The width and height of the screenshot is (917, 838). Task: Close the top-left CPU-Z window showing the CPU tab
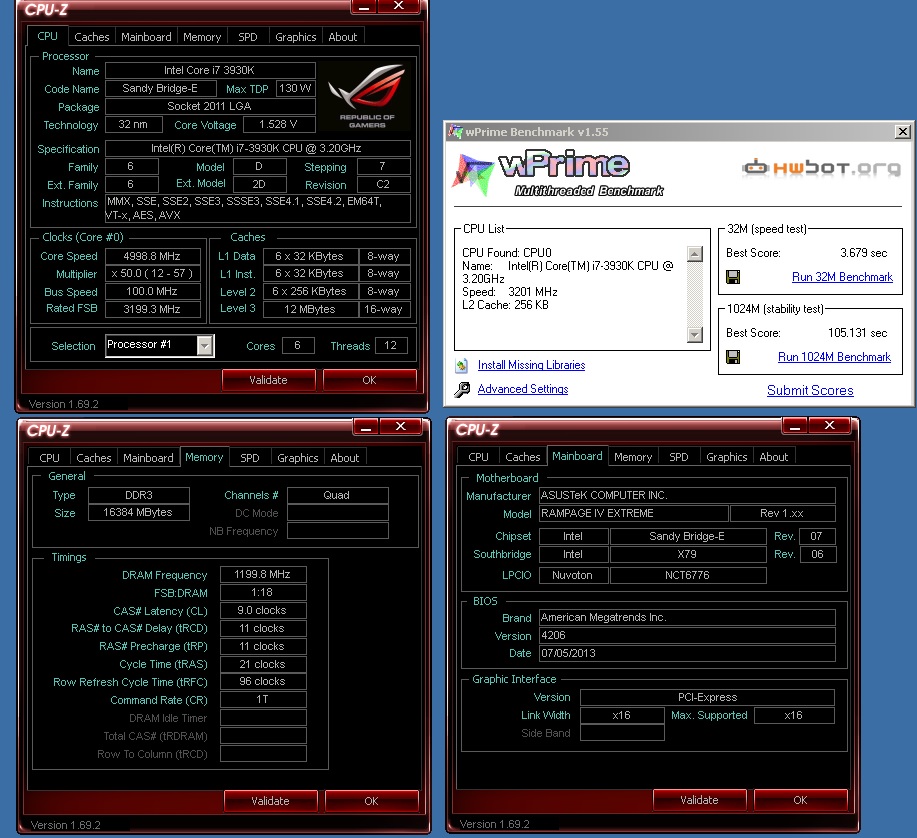(x=399, y=6)
